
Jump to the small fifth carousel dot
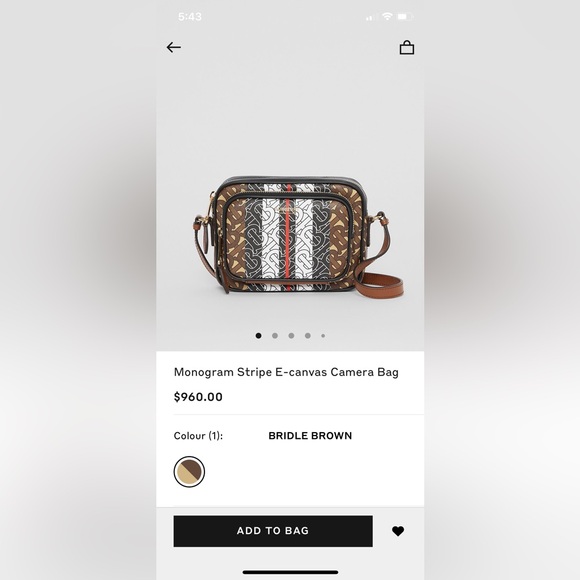tap(323, 336)
